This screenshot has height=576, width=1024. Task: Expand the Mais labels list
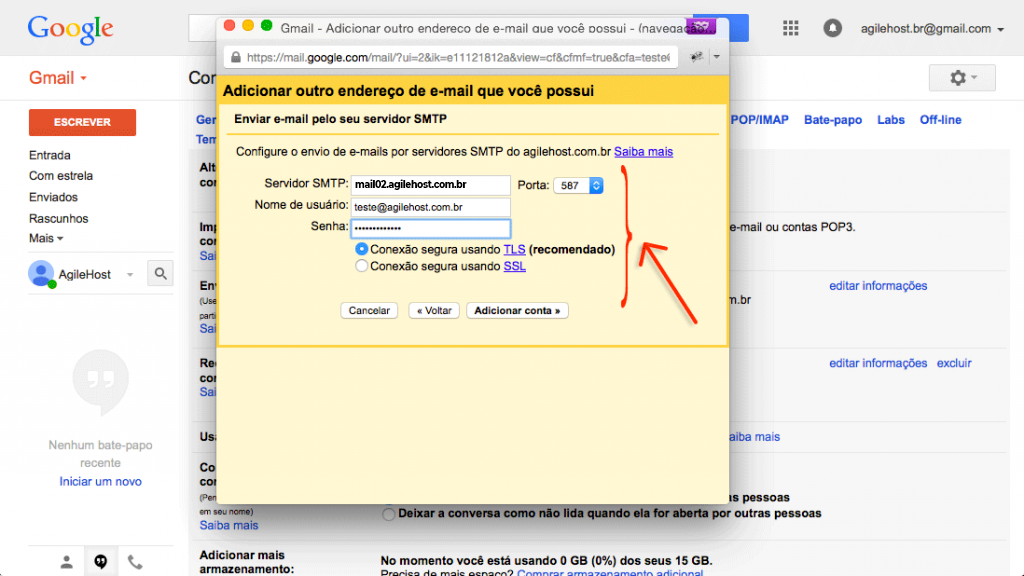click(x=46, y=238)
